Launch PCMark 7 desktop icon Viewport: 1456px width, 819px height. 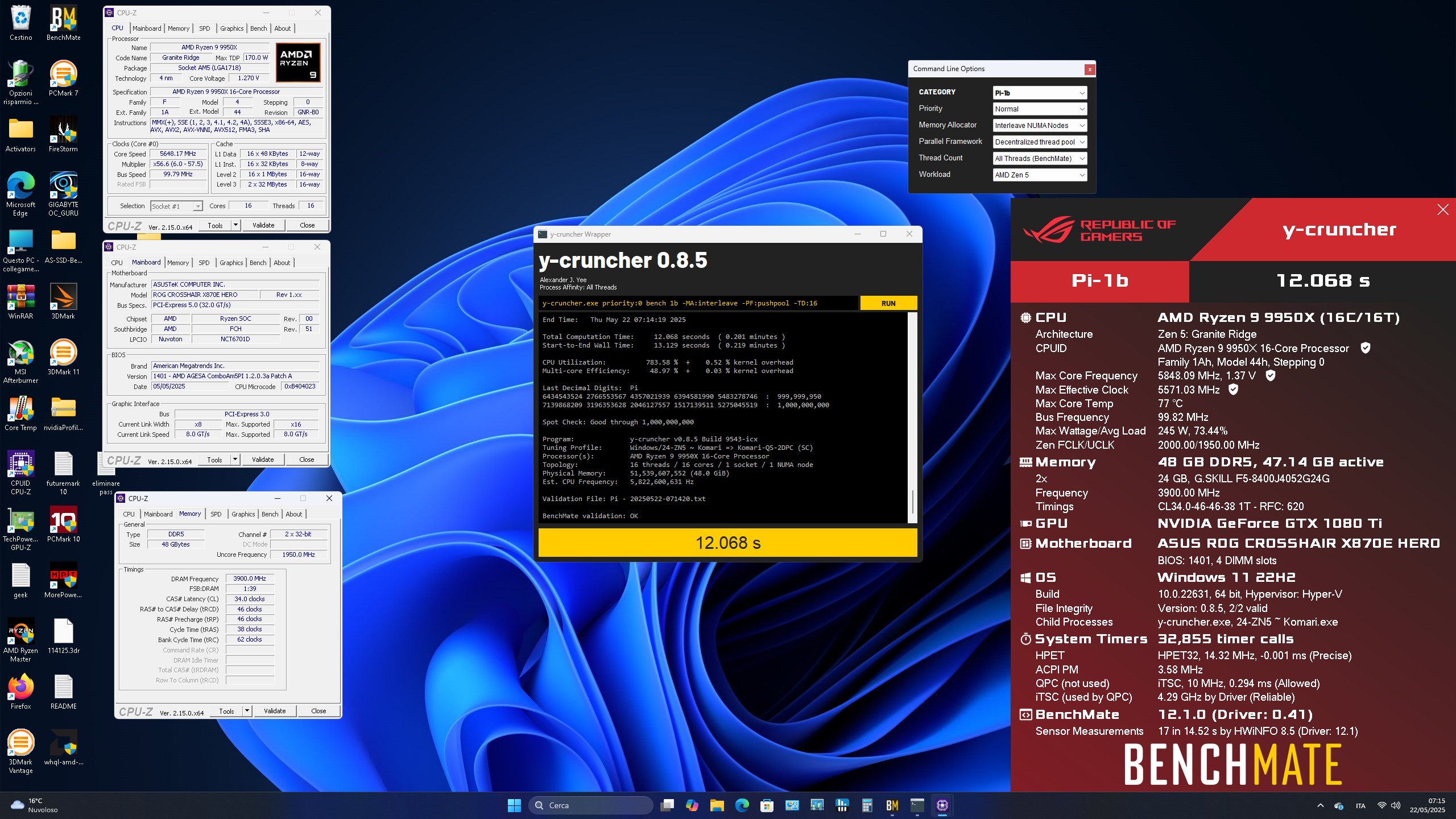[x=63, y=78]
